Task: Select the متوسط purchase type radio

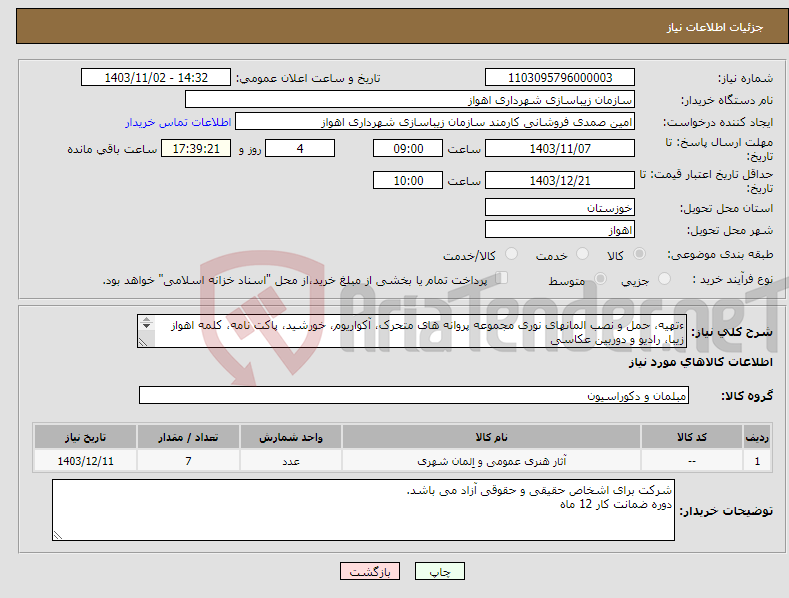Action: point(600,278)
